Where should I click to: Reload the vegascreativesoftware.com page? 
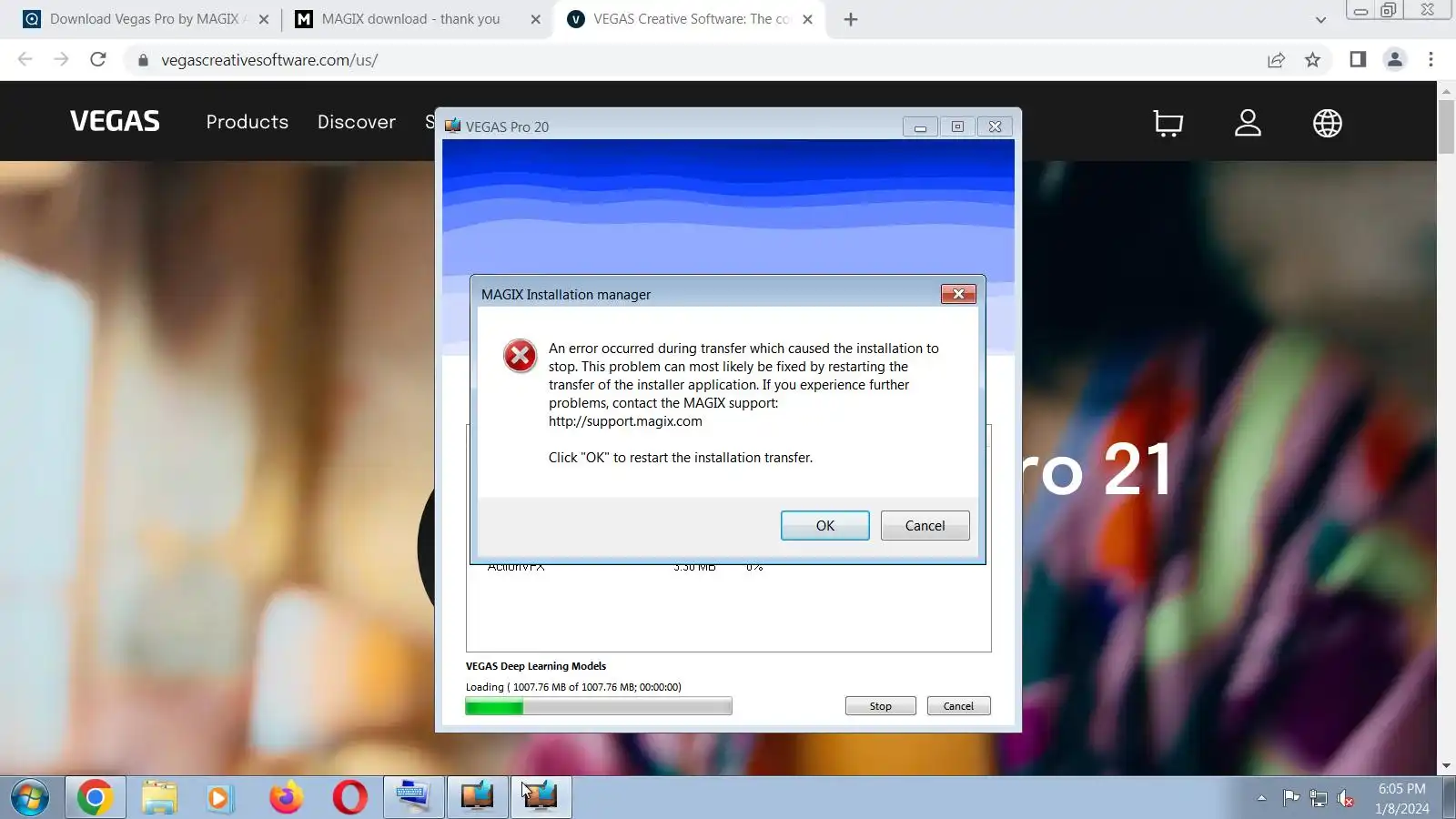click(x=98, y=60)
